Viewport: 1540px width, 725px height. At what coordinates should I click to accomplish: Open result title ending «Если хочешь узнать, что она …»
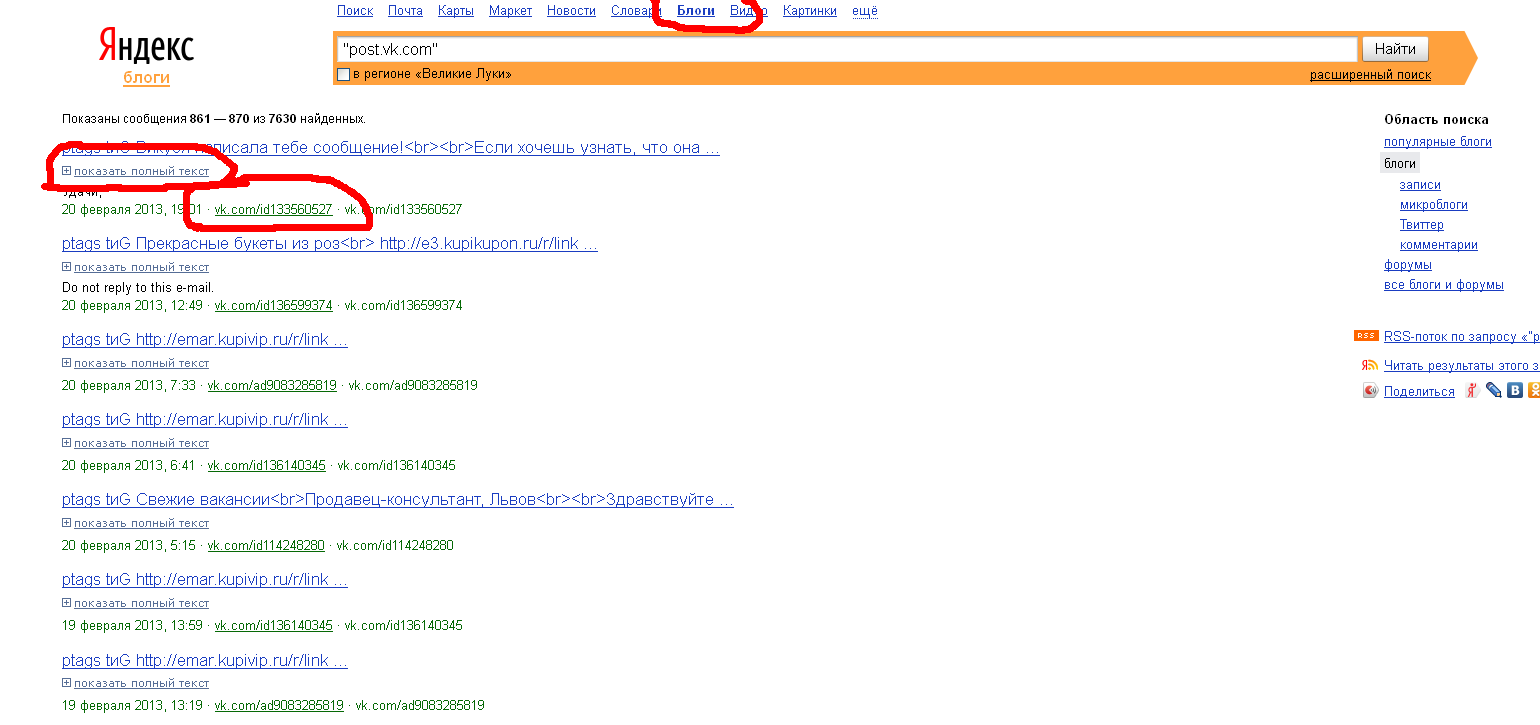click(391, 148)
